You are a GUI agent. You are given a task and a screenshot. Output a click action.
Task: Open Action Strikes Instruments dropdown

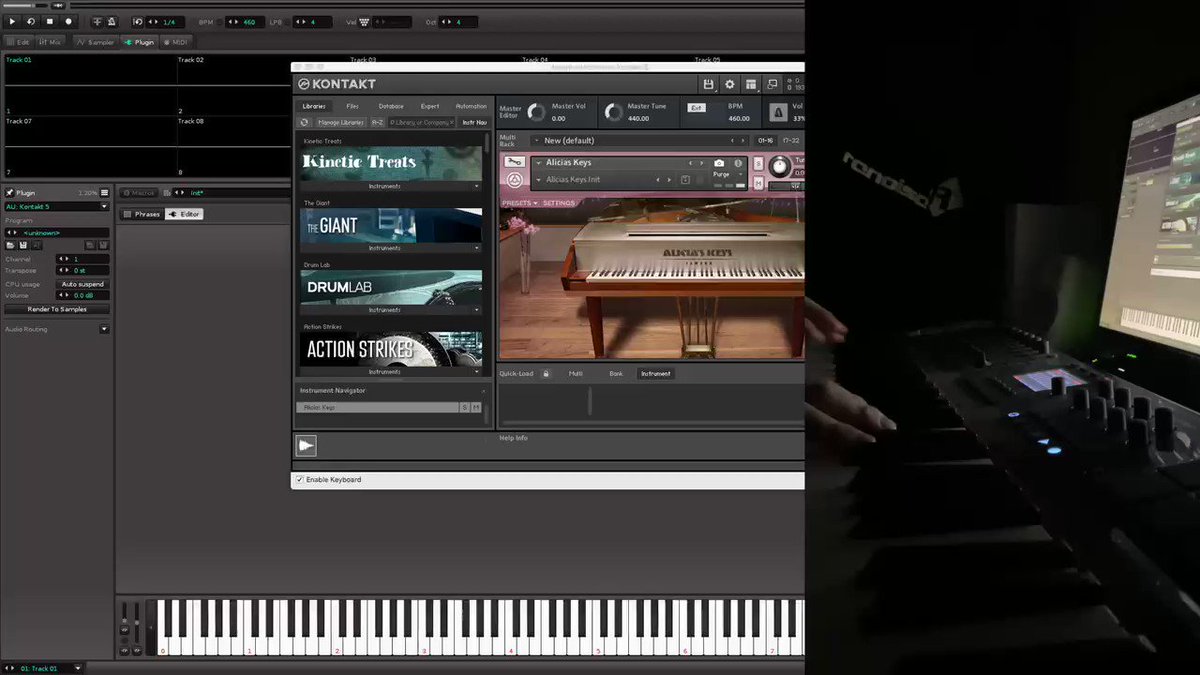pyautogui.click(x=391, y=371)
